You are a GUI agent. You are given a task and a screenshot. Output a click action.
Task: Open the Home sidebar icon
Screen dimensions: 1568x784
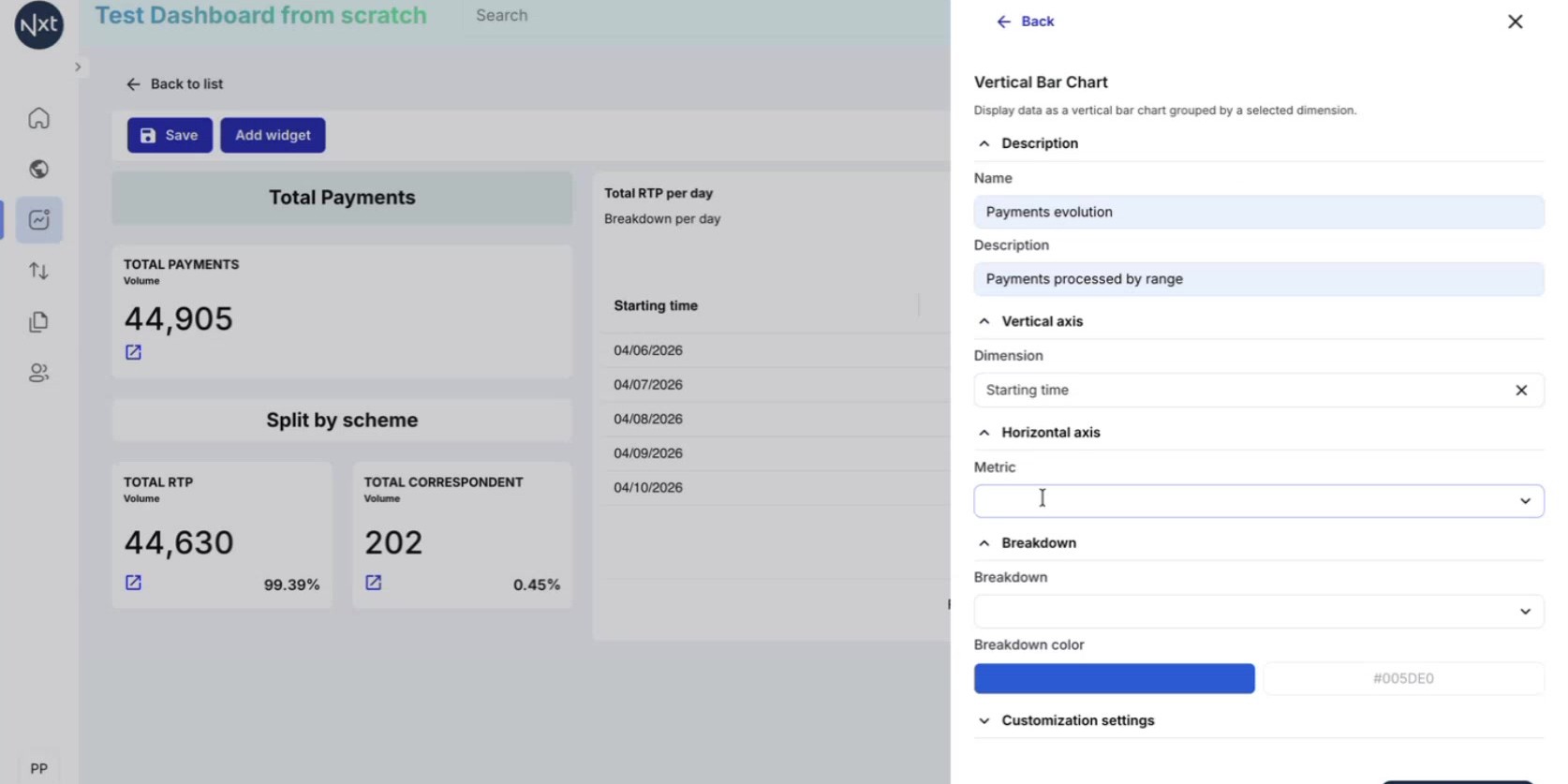click(x=38, y=118)
